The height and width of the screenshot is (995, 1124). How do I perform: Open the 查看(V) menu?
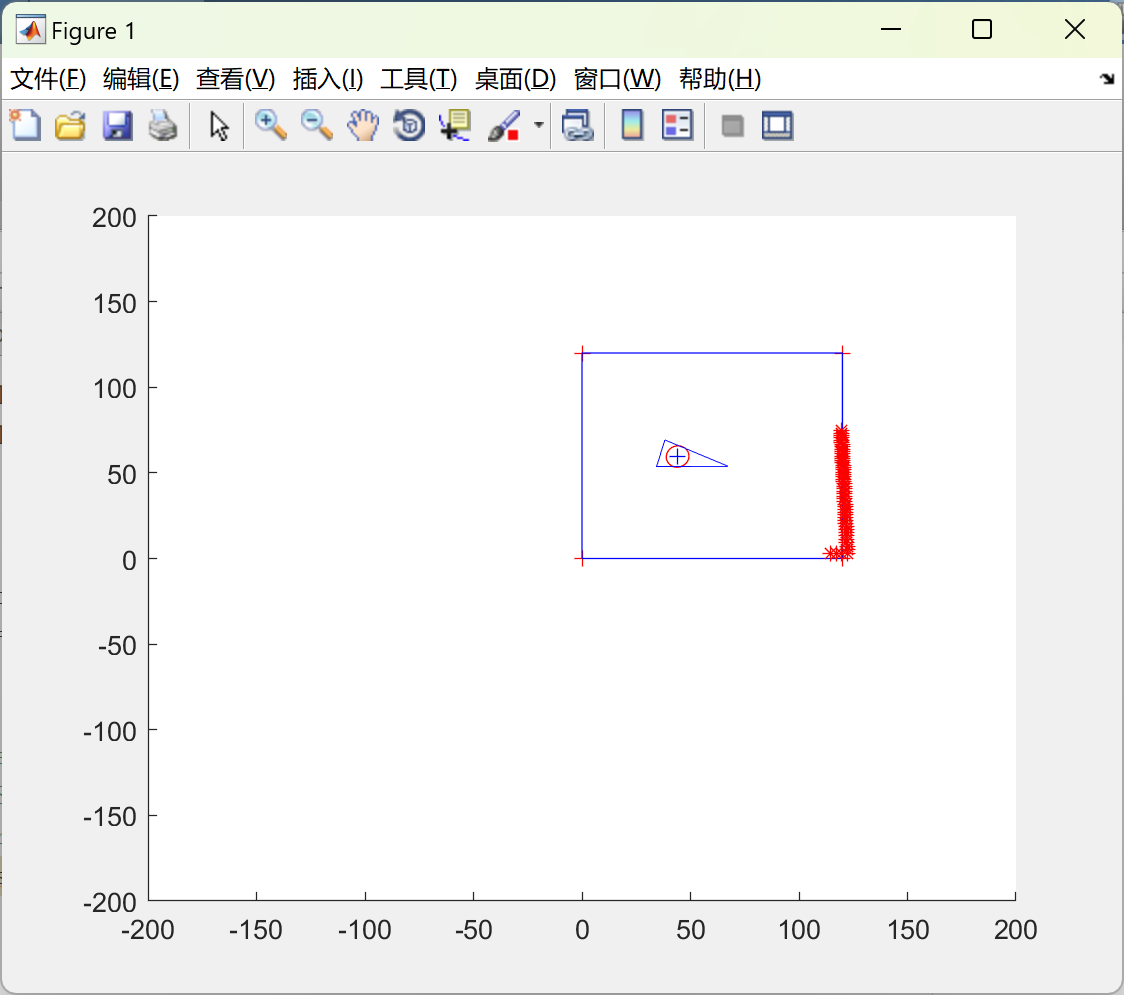[236, 79]
